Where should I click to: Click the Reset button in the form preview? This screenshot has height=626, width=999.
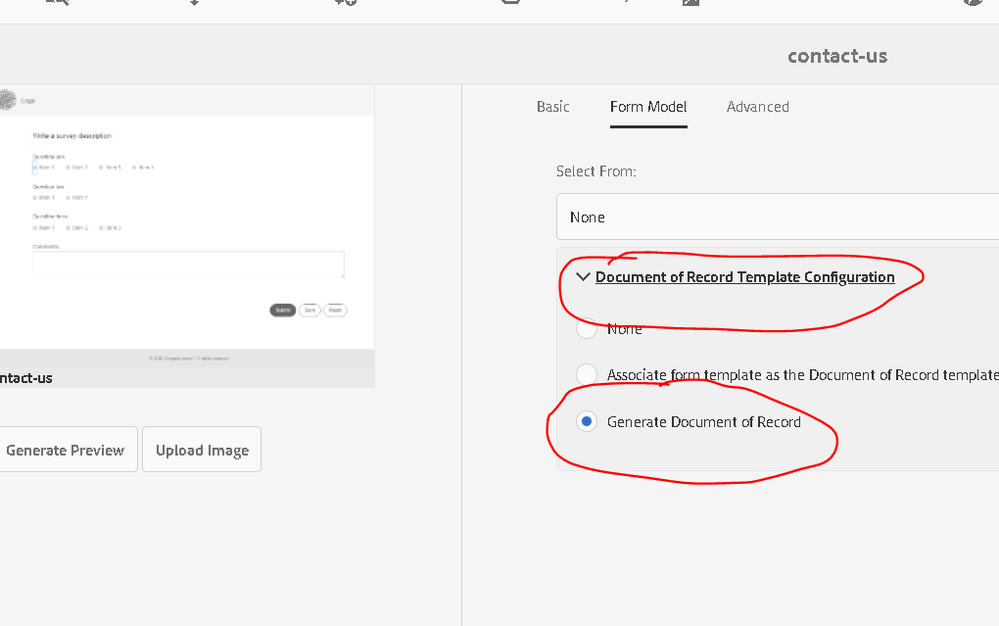(335, 310)
